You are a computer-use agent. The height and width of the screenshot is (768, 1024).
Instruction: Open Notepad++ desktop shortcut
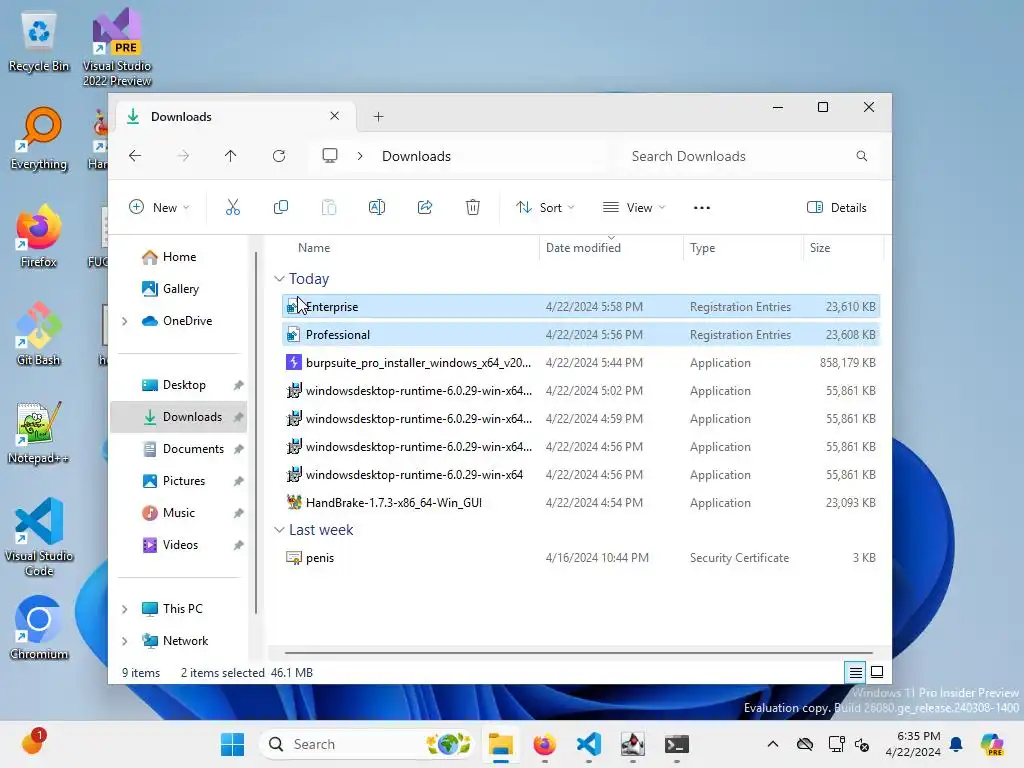[x=39, y=432]
